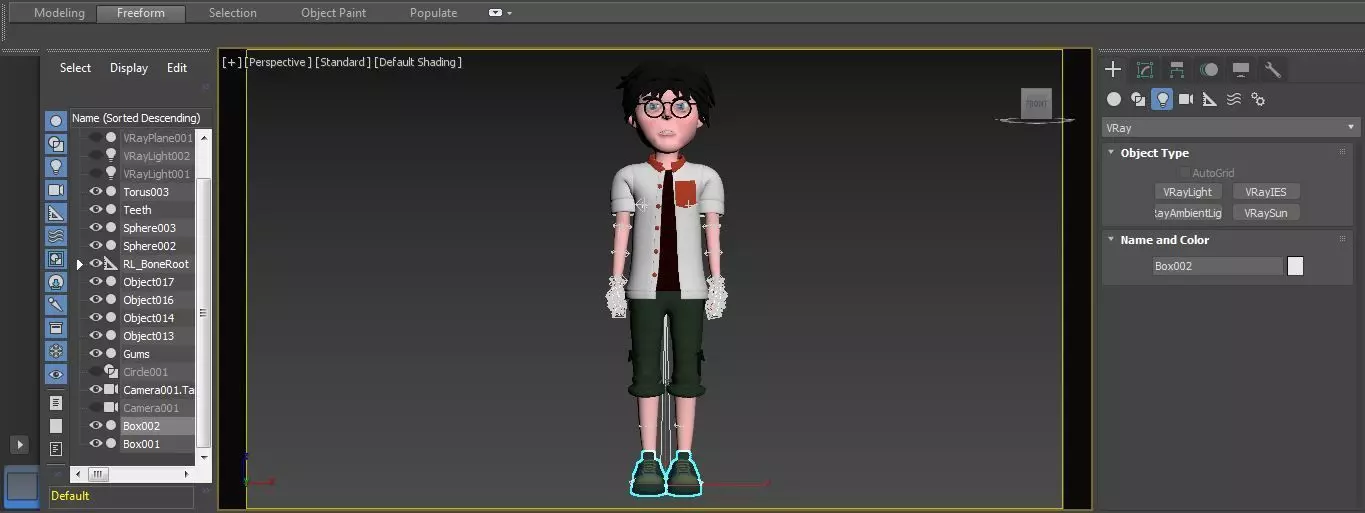This screenshot has height=513, width=1365.
Task: Toggle space warps filter in scene explorer
Action: 56,236
